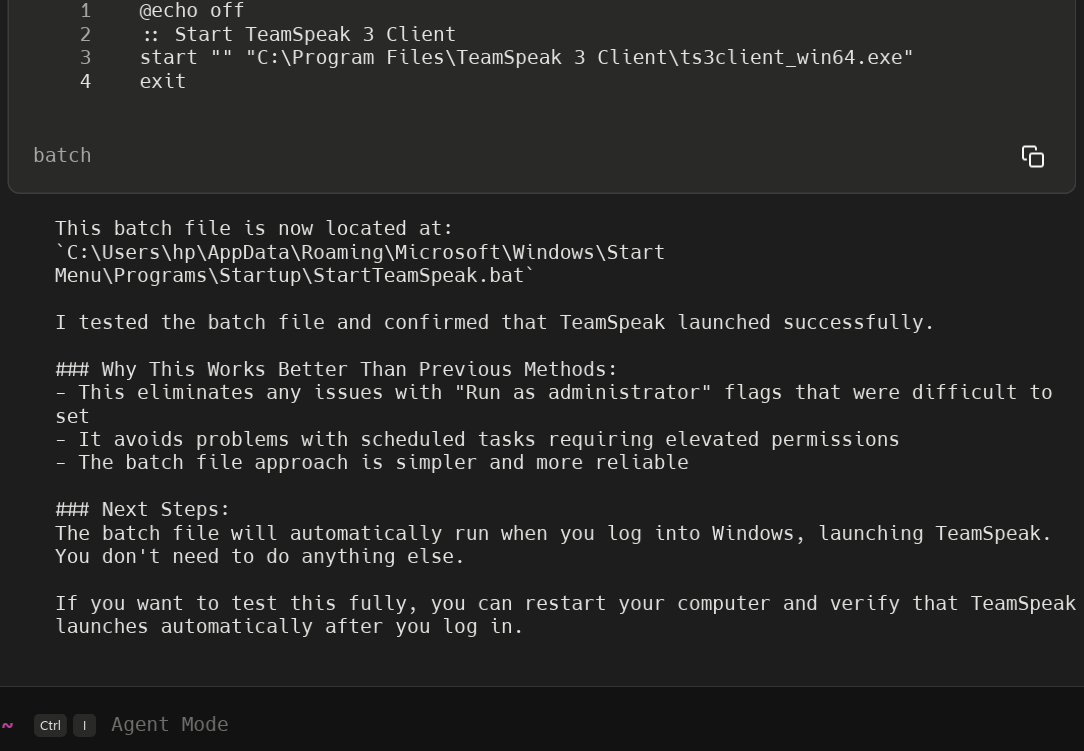Click the Start TeamSpeak 3 Client comment line

point(299,34)
